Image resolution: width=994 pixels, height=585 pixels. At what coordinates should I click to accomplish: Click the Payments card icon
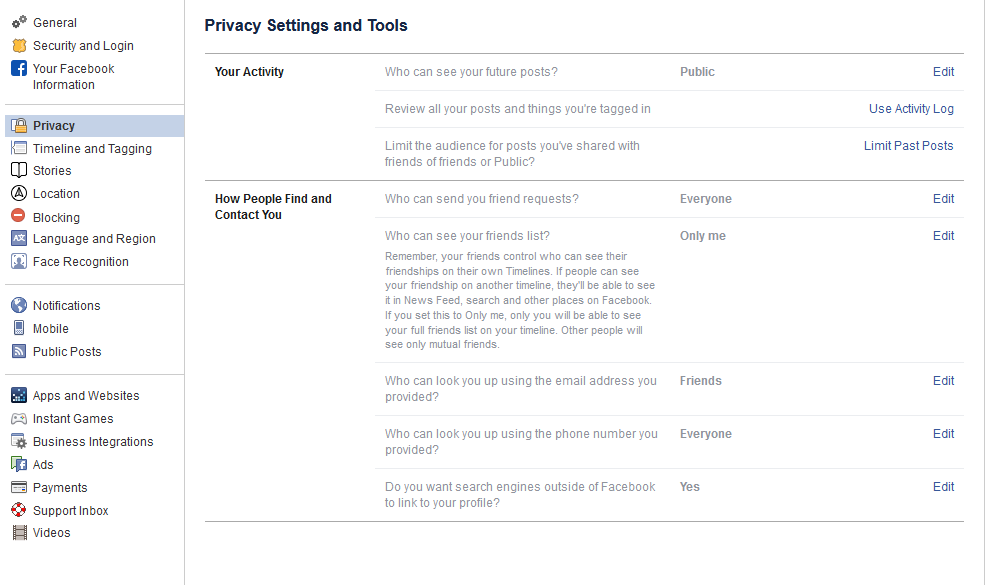pyautogui.click(x=19, y=488)
